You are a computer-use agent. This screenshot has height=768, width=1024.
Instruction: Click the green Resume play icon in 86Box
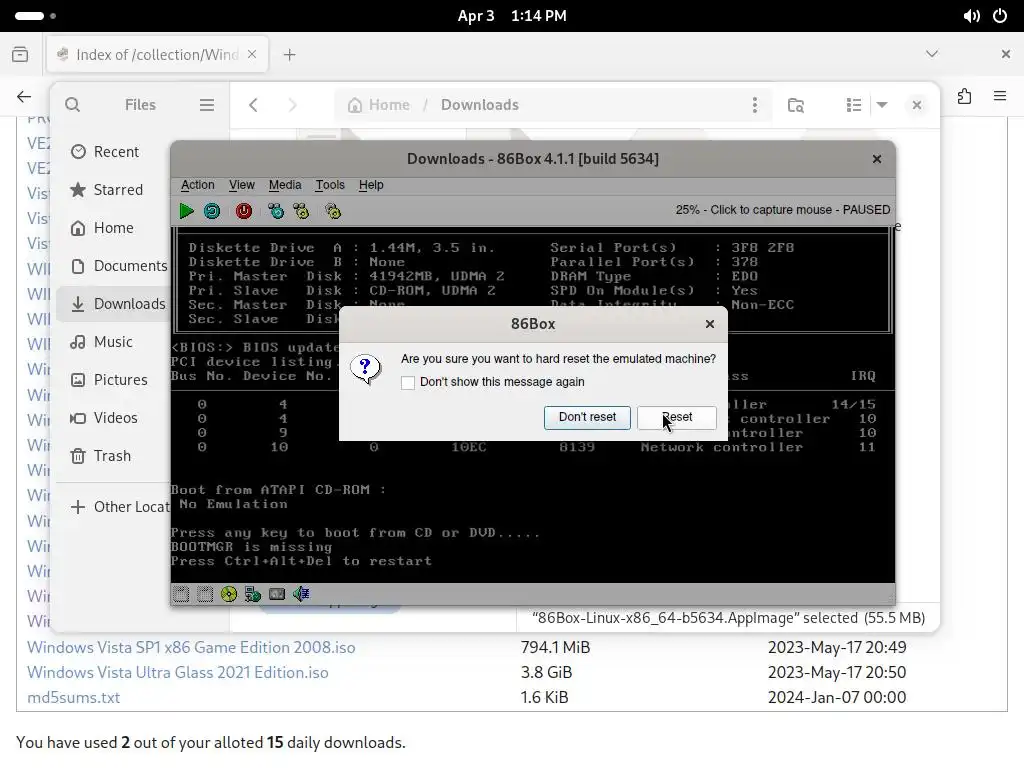(x=186, y=211)
